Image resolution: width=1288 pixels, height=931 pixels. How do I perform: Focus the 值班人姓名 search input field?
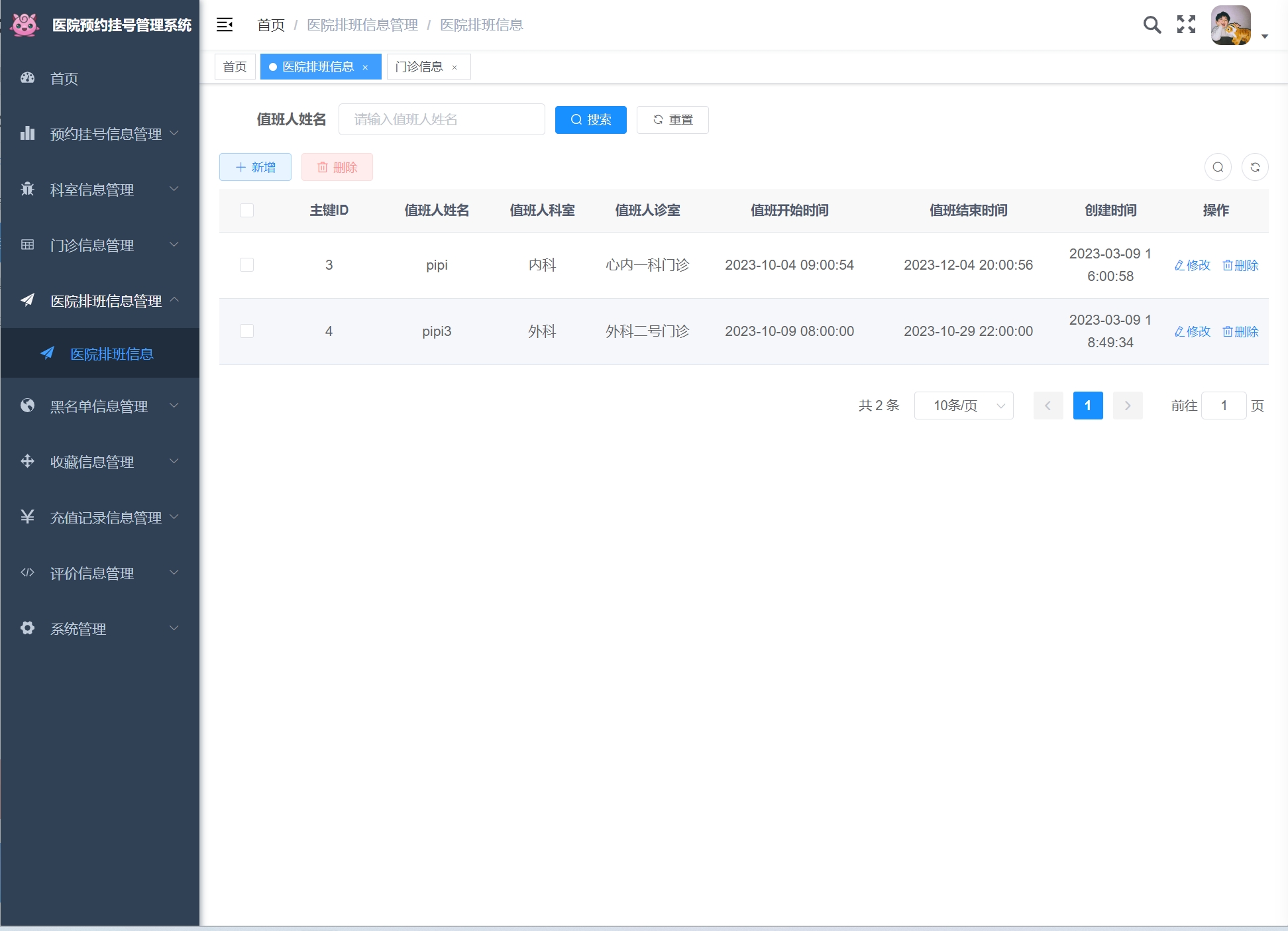click(x=441, y=120)
